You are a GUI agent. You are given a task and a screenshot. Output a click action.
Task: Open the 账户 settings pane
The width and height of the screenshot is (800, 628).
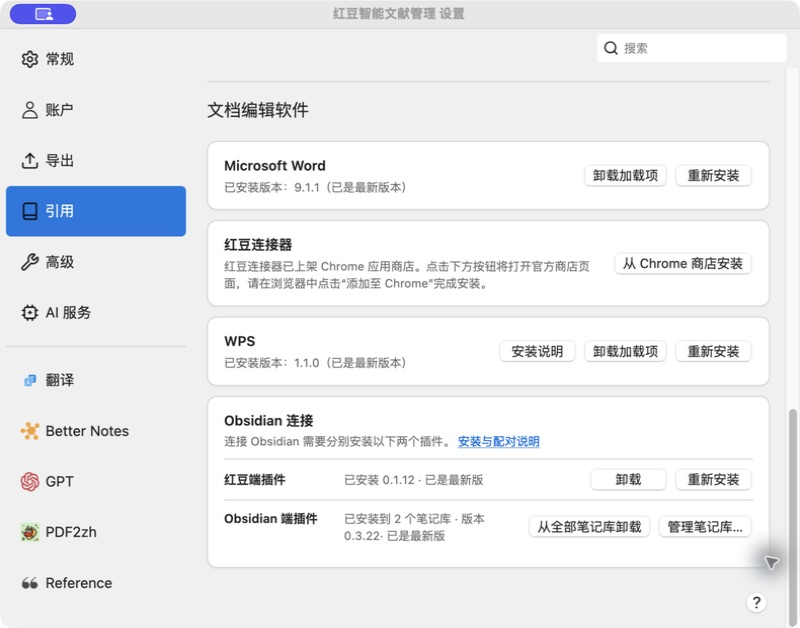pos(96,110)
